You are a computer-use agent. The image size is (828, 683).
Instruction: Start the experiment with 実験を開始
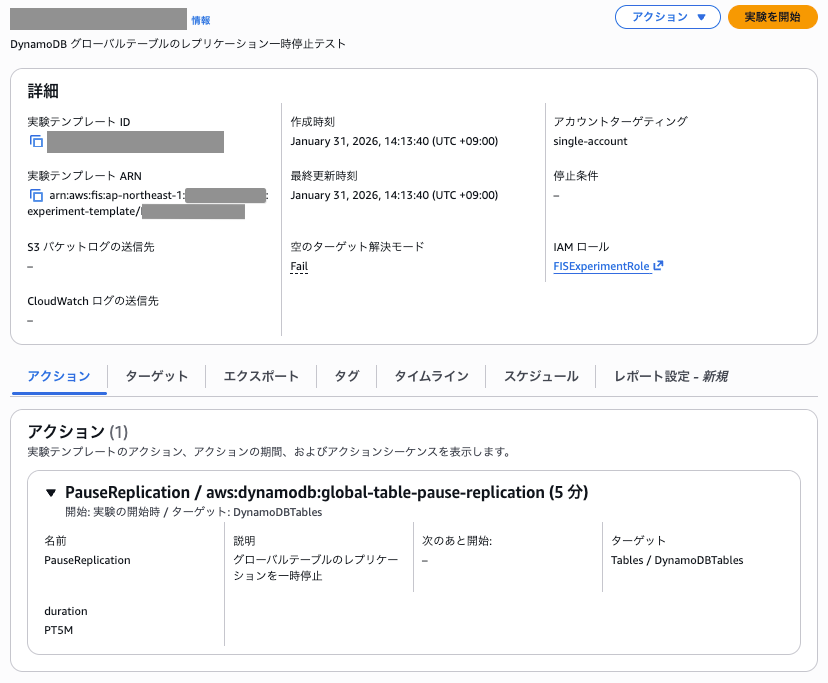772,17
